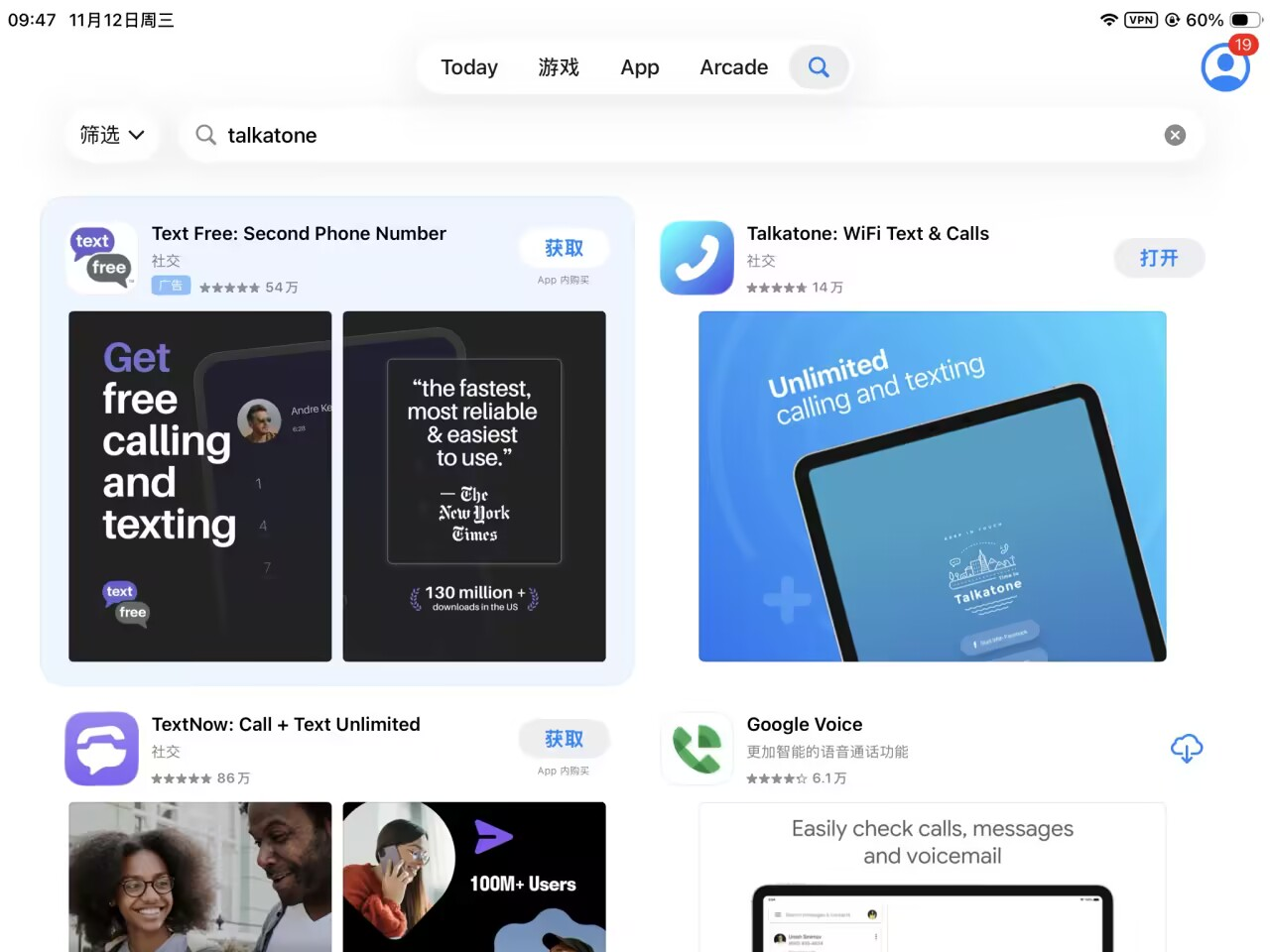Tap the TextNow purple app icon
This screenshot has width=1270, height=952.
[x=102, y=749]
